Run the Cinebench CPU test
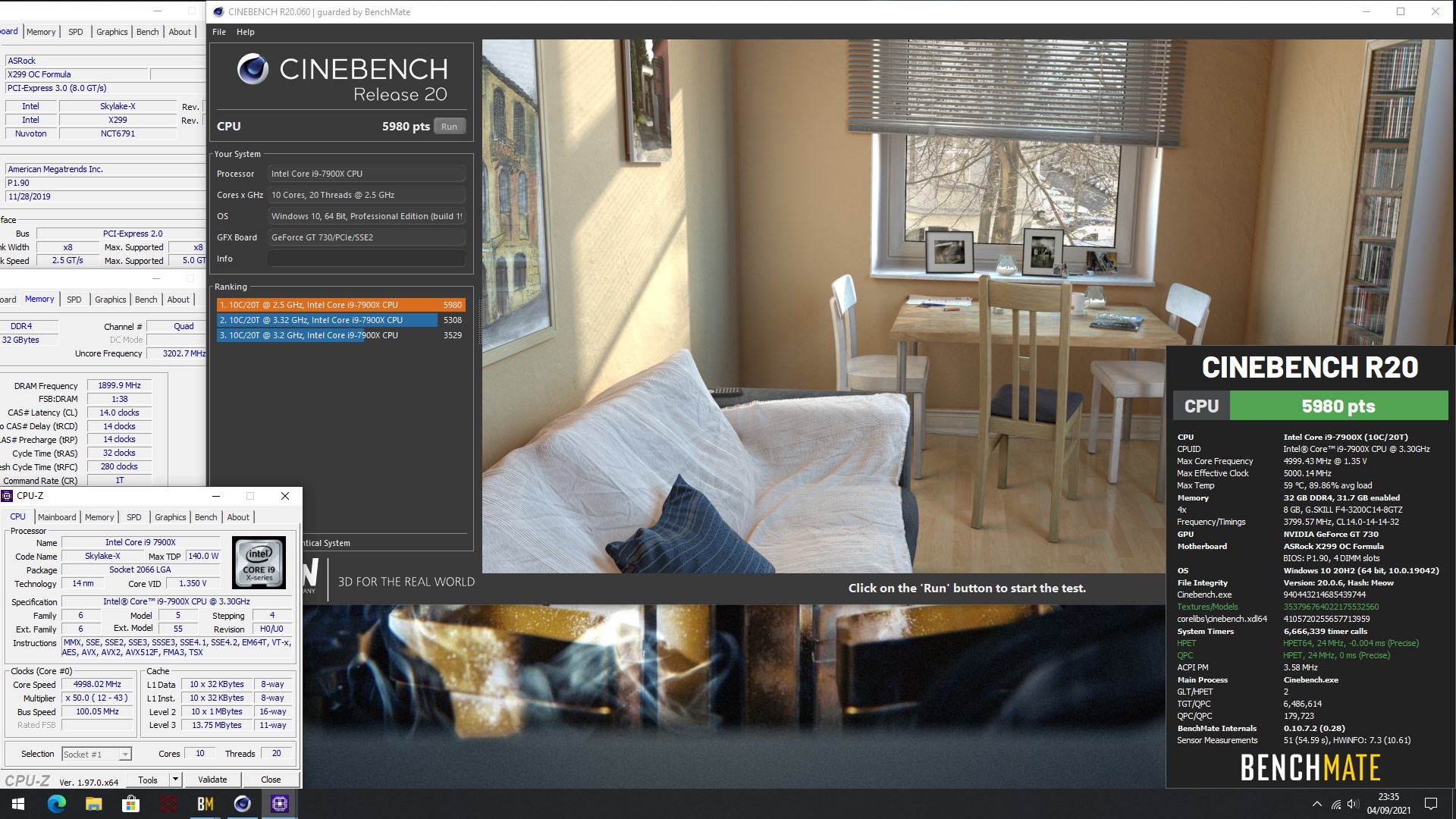The image size is (1456, 819). (x=449, y=127)
